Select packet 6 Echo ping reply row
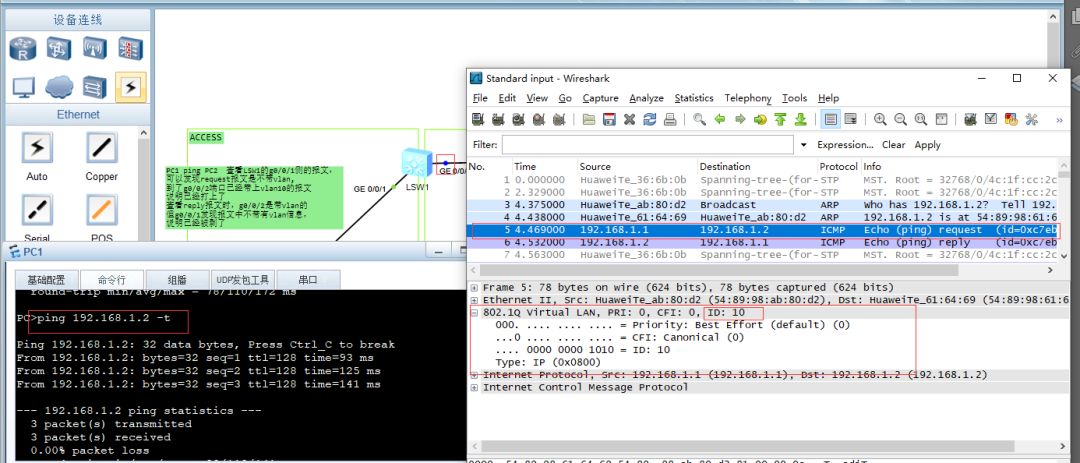 (763, 243)
